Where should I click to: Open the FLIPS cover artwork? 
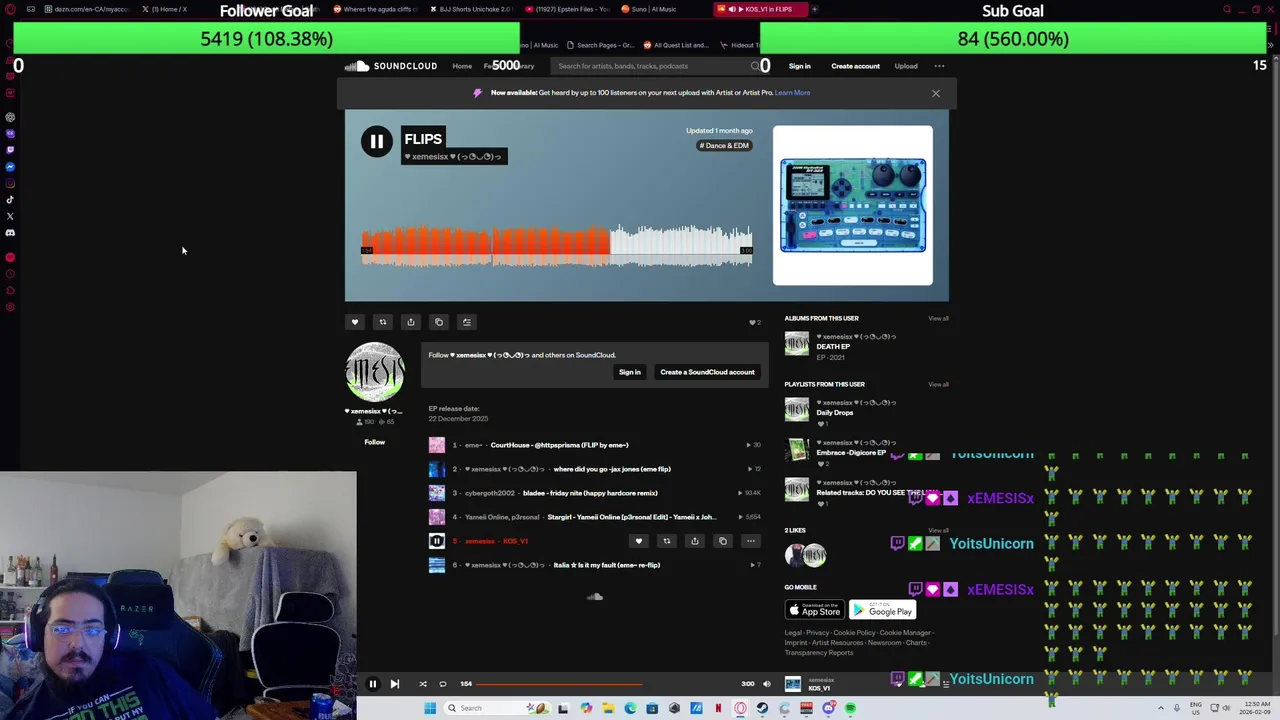[853, 205]
